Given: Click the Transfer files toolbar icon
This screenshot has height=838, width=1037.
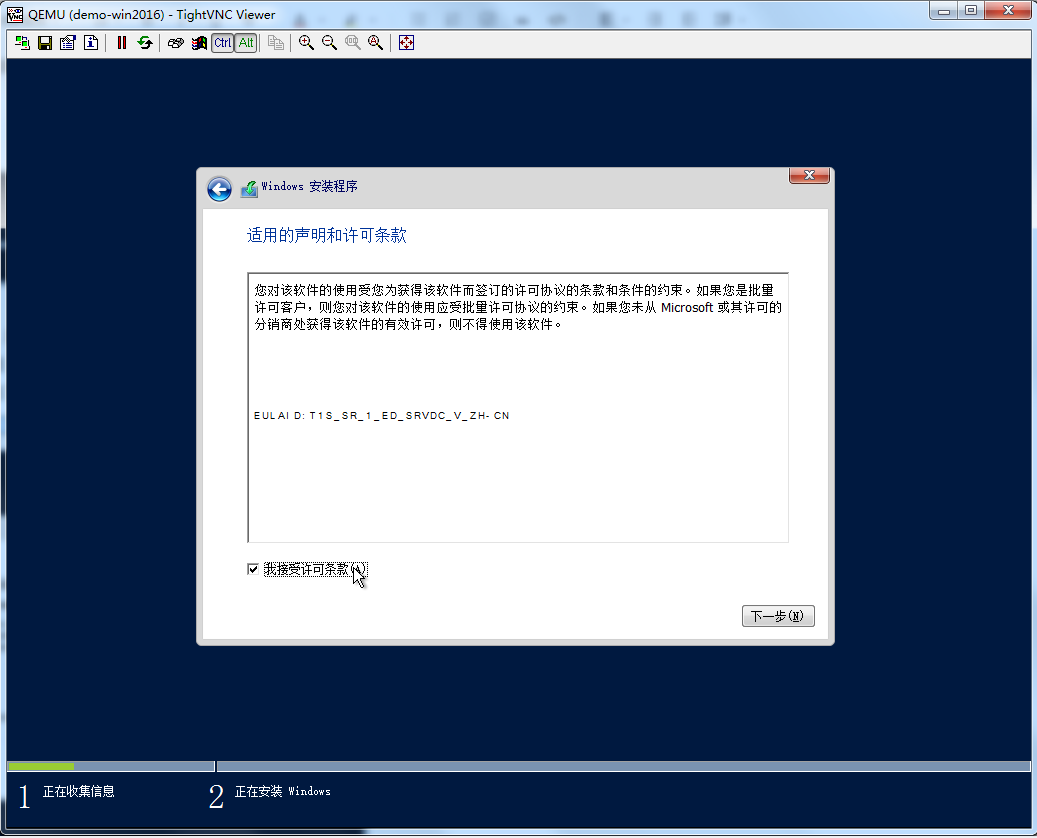Looking at the screenshot, I should point(276,43).
